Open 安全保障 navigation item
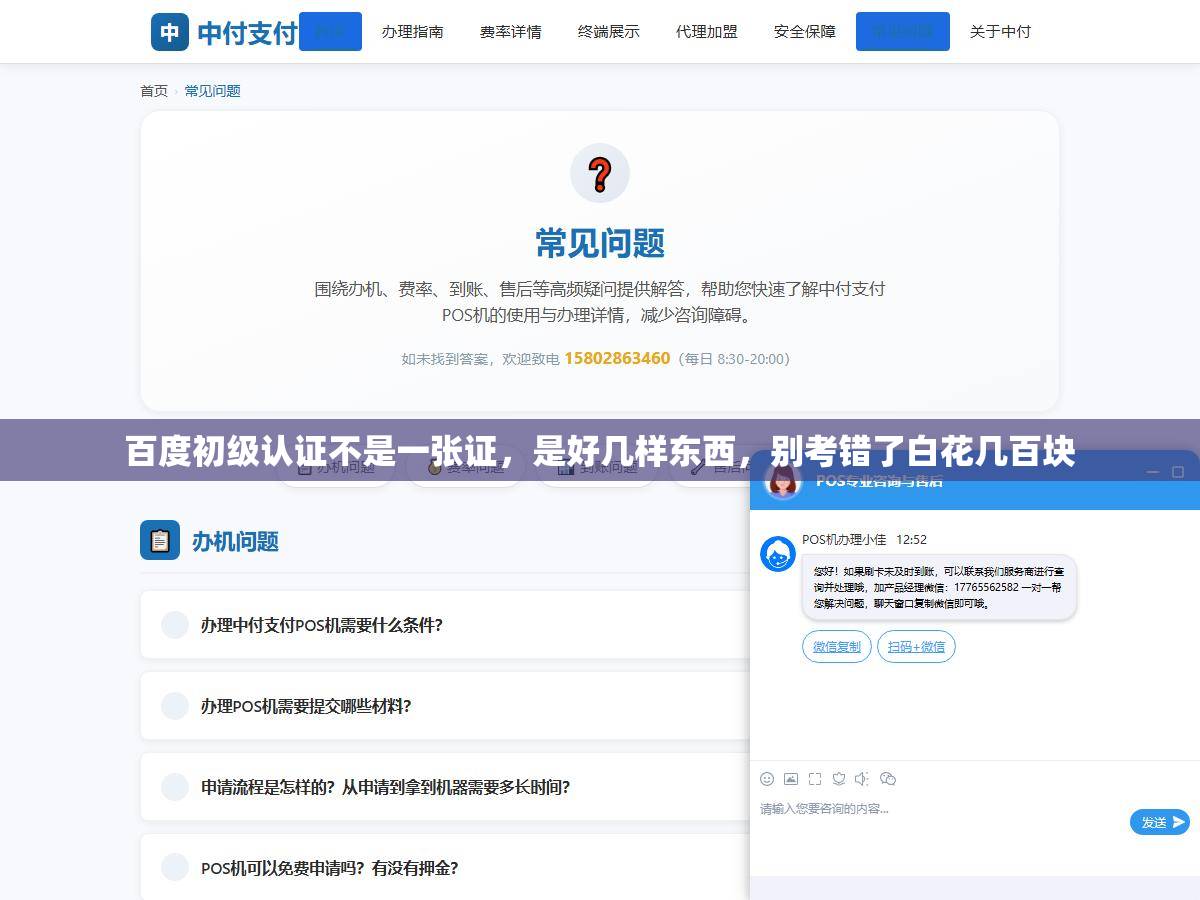 coord(804,31)
